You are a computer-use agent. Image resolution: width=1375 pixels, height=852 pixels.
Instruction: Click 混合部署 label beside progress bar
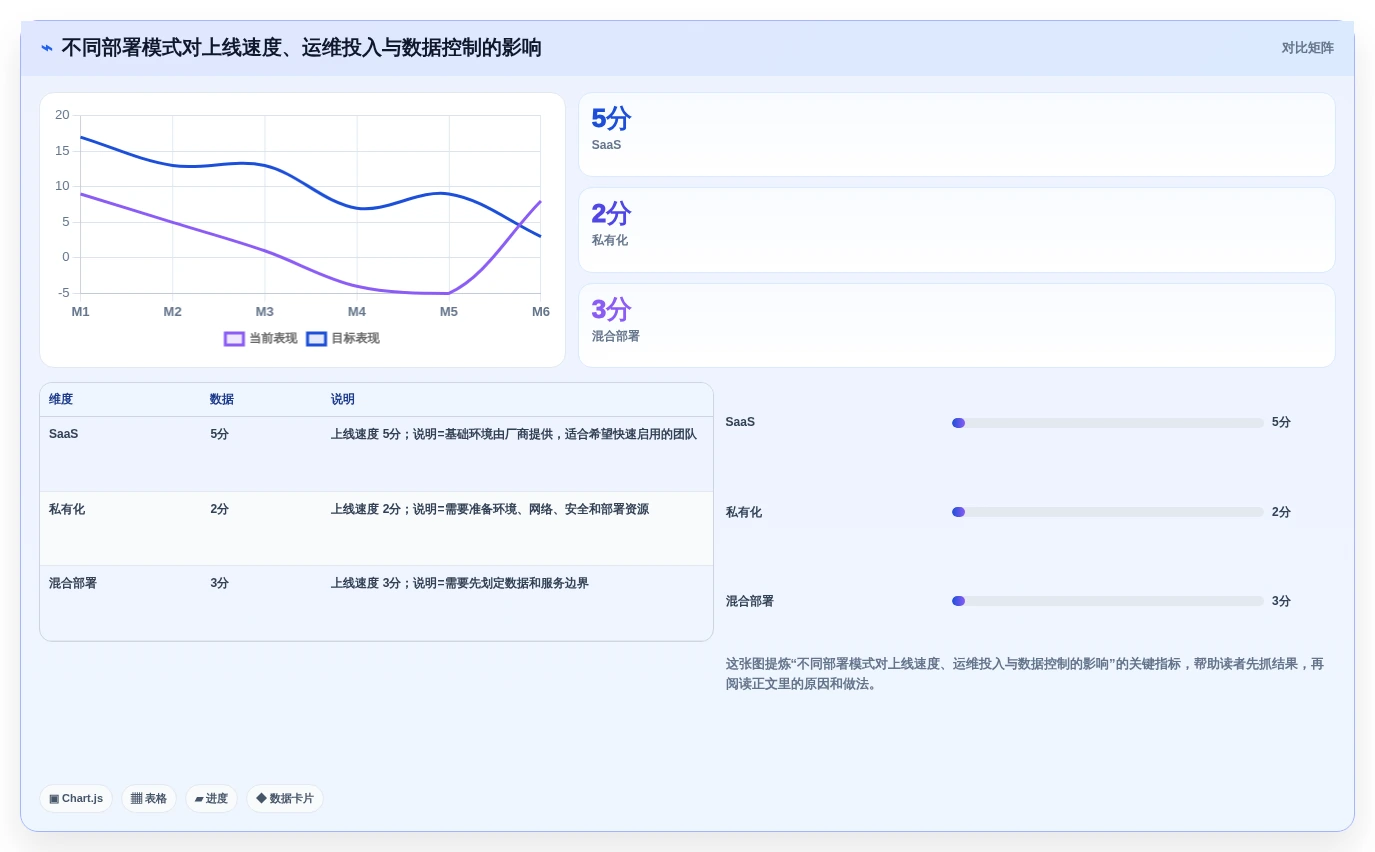coord(750,601)
